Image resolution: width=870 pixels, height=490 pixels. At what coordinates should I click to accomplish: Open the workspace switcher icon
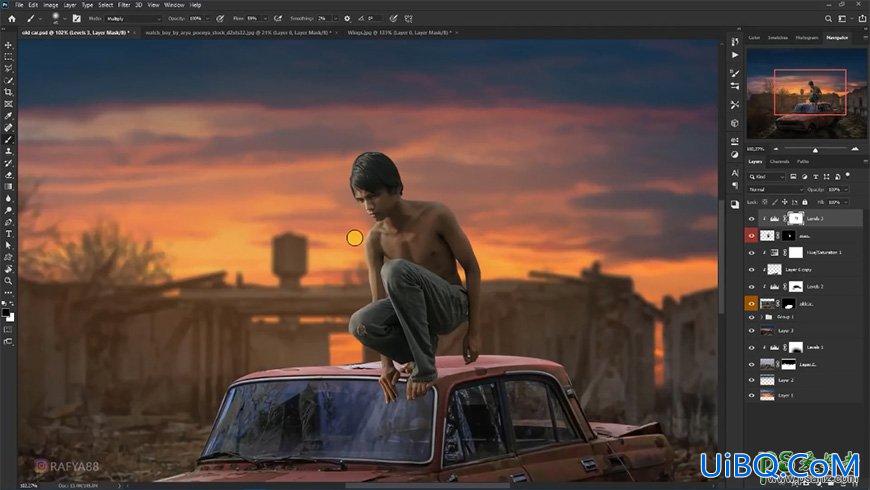(x=842, y=18)
